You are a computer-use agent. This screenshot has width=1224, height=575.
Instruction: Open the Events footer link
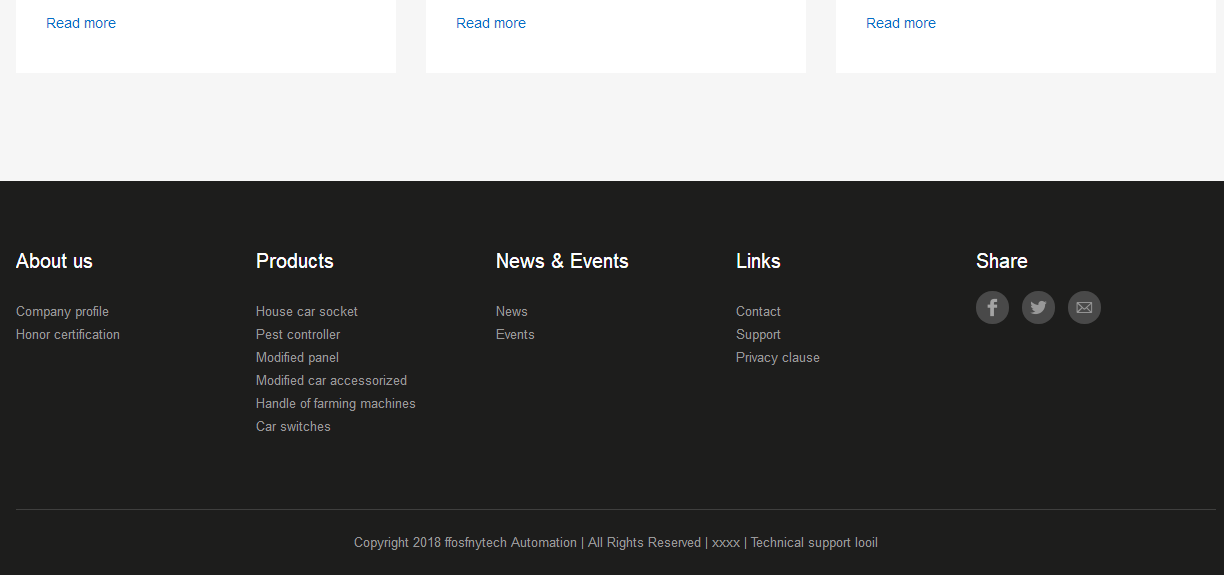point(515,335)
